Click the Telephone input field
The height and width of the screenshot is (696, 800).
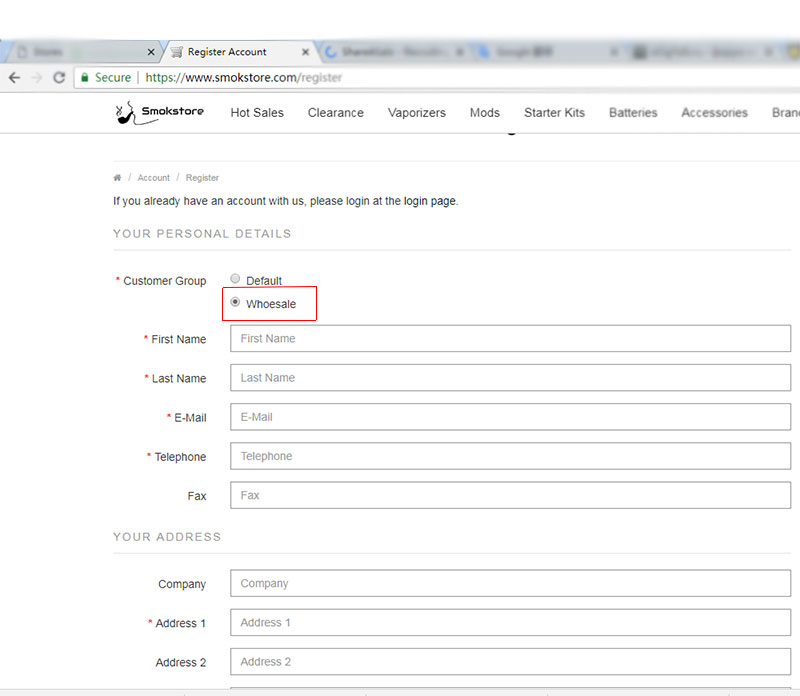pos(510,456)
